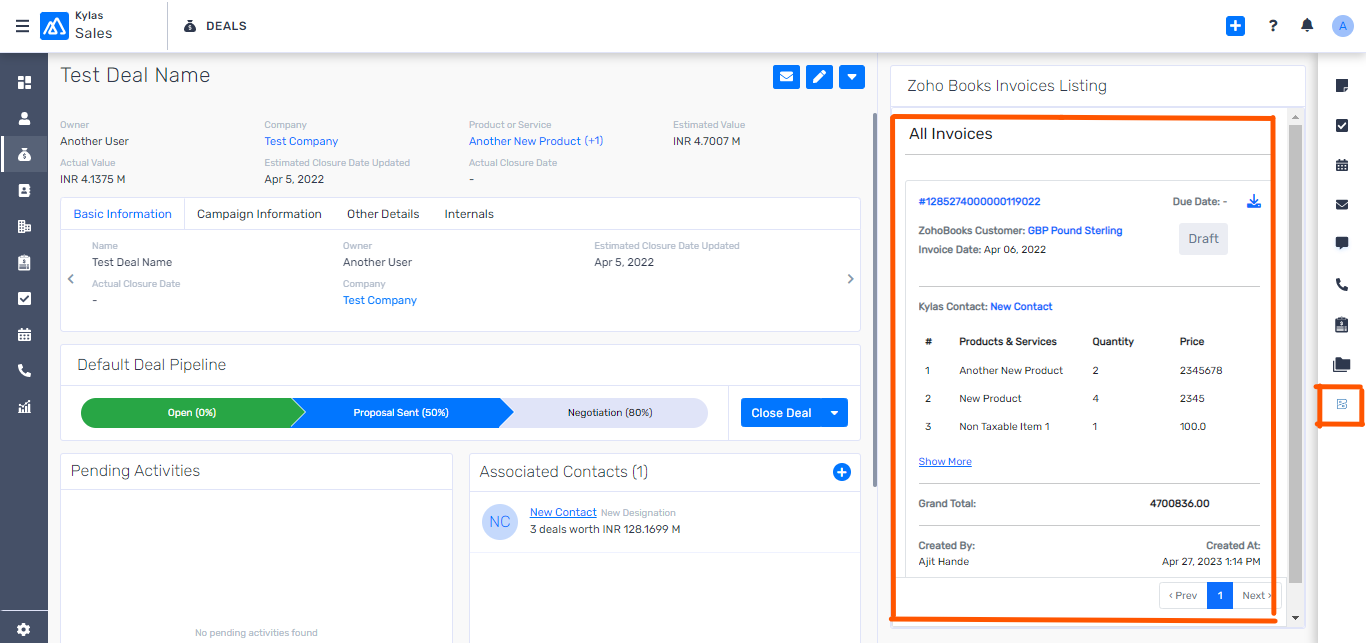Expand the deal actions dropdown arrow
This screenshot has height=643, width=1366.
coord(852,77)
